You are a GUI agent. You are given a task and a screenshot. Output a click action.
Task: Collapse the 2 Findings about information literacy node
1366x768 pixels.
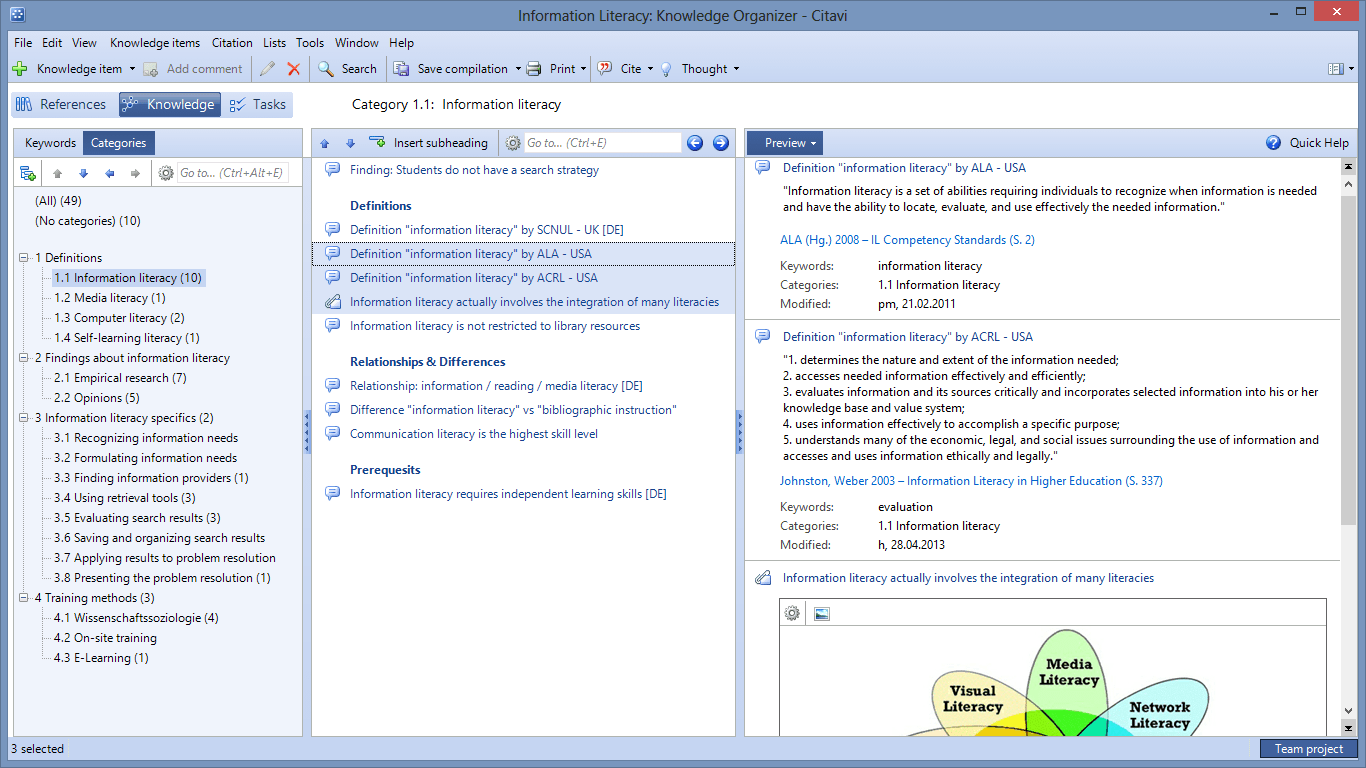pos(24,358)
